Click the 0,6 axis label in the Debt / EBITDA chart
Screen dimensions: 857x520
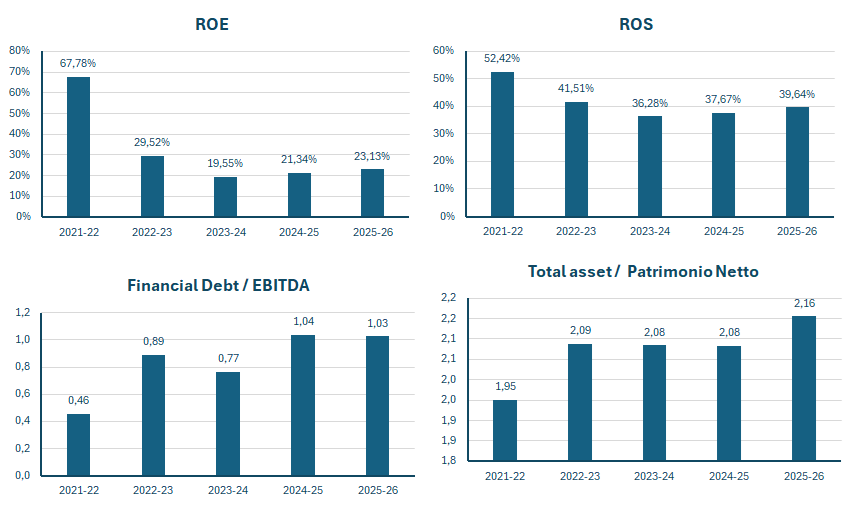[x=23, y=394]
